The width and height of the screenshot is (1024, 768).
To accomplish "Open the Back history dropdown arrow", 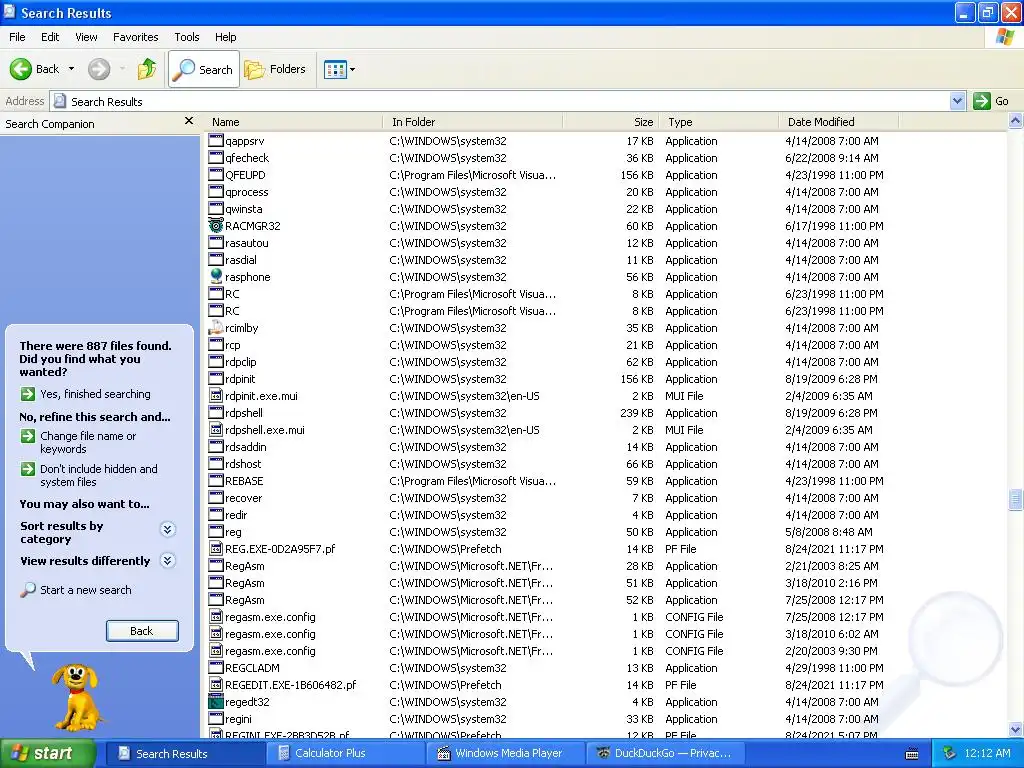I will point(71,69).
